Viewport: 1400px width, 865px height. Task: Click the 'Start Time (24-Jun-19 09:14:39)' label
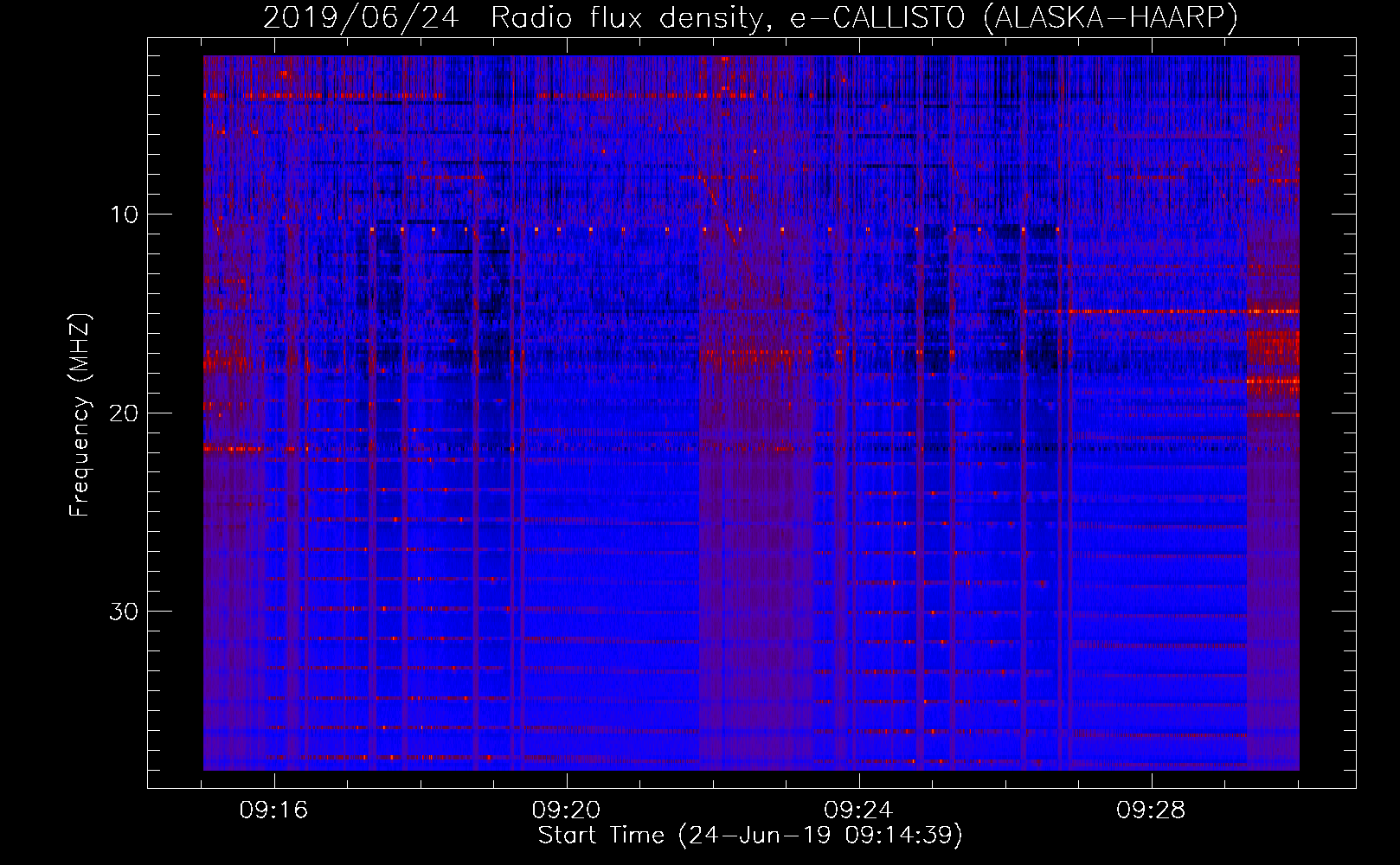(750, 836)
